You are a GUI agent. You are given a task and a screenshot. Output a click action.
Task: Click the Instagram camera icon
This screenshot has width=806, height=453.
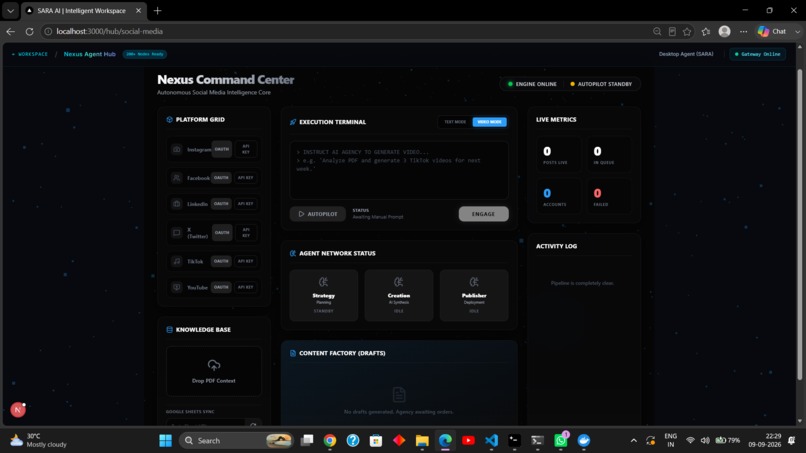click(176, 149)
